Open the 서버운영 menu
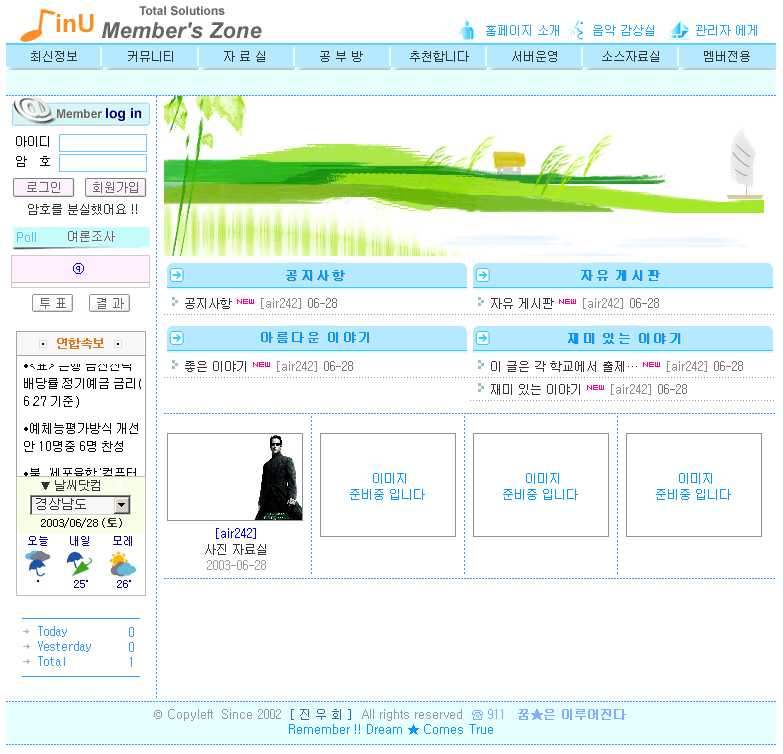Viewport: 783px width, 754px height. tap(534, 57)
